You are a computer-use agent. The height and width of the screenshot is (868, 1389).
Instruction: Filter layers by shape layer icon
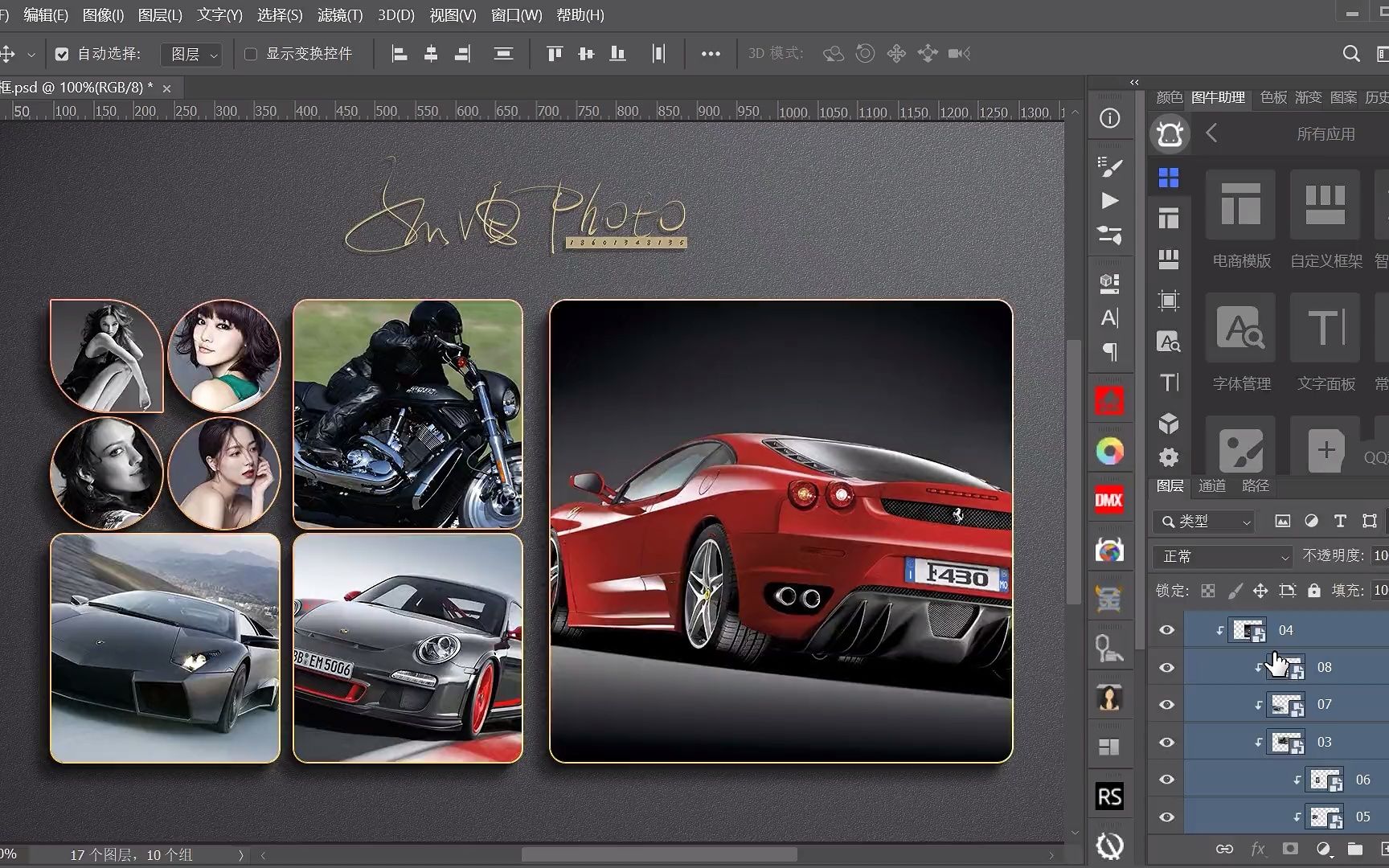1370,522
